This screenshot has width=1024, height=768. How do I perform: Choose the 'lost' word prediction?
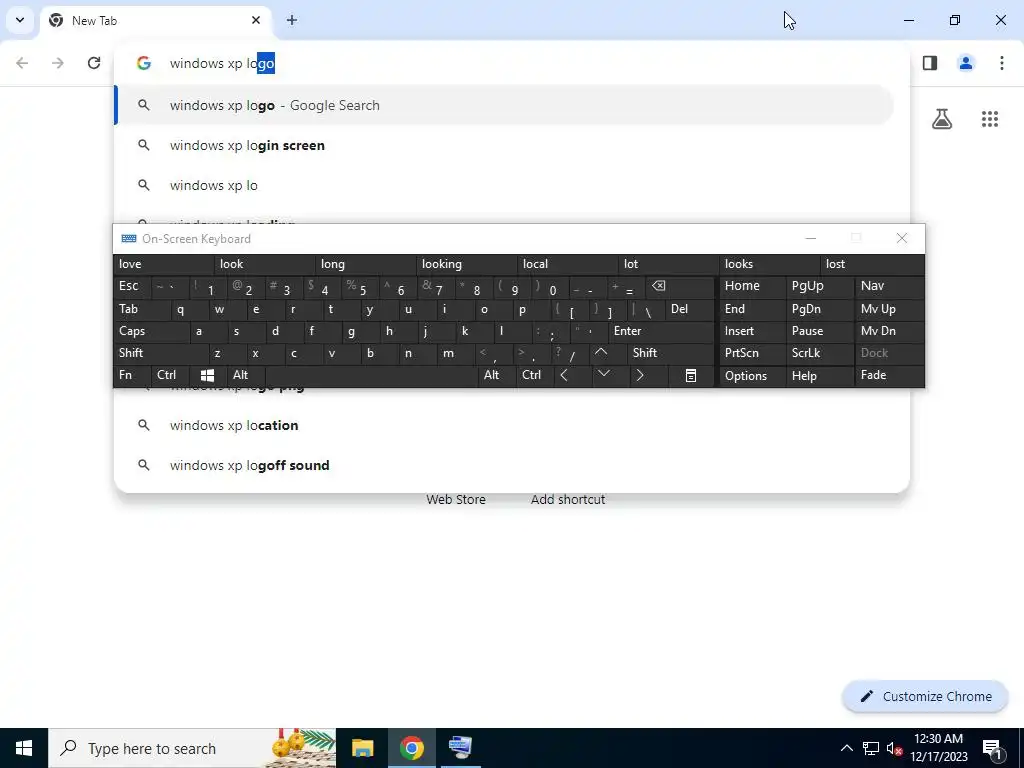(872, 264)
